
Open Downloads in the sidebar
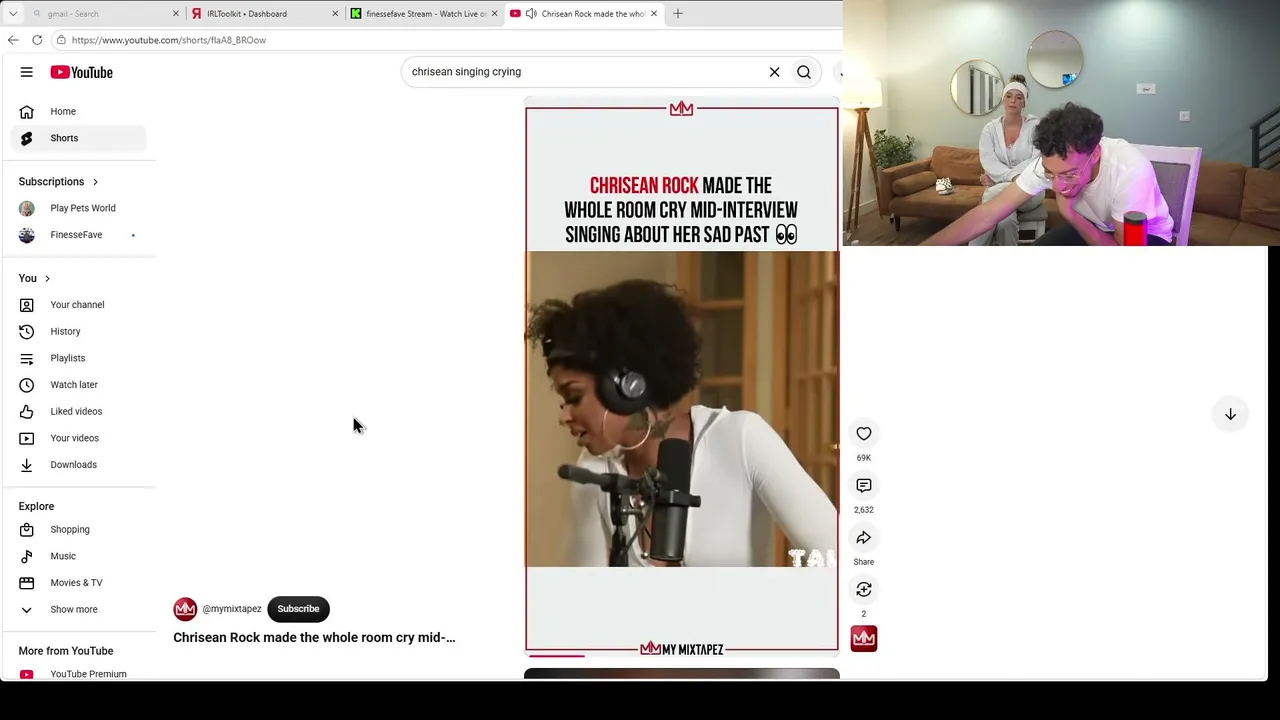pos(79,465)
